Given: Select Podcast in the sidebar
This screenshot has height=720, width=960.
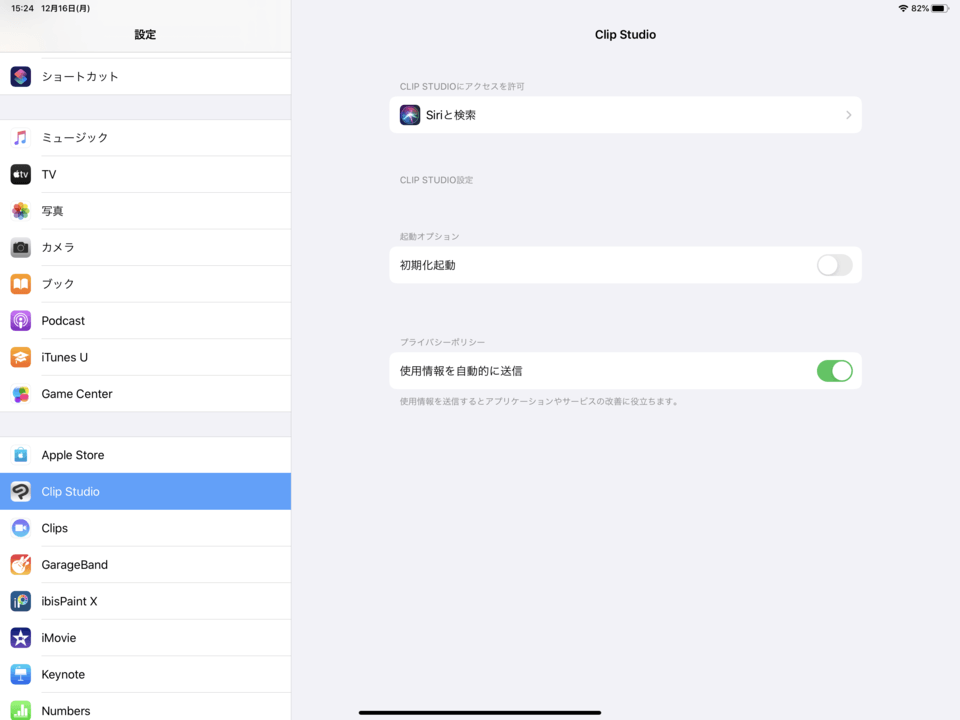Looking at the screenshot, I should coord(146,321).
